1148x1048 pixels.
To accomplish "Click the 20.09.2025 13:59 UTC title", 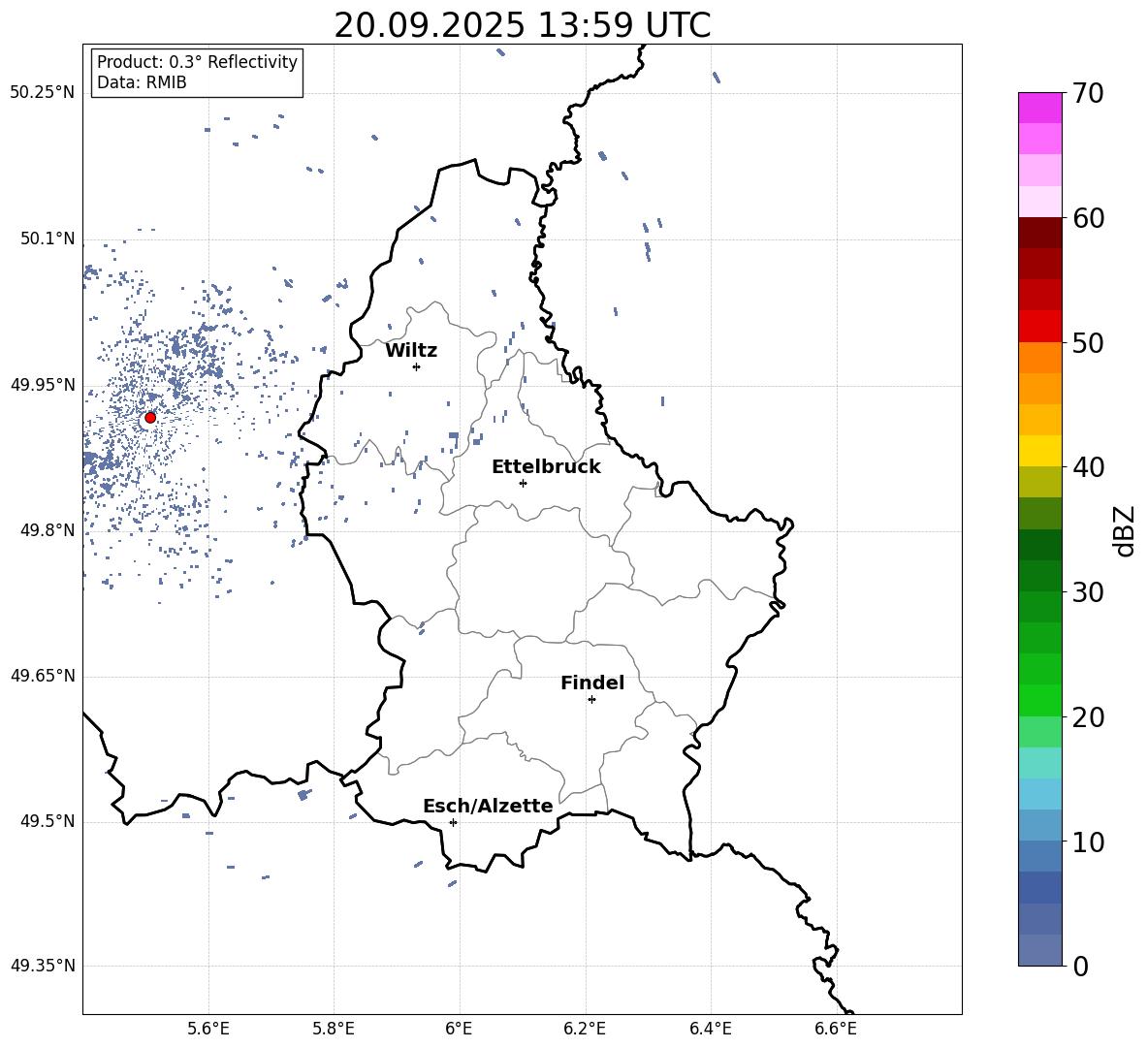I will pos(522,25).
